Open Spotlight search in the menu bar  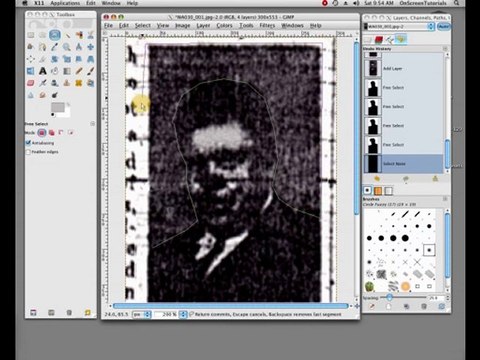point(456,3)
